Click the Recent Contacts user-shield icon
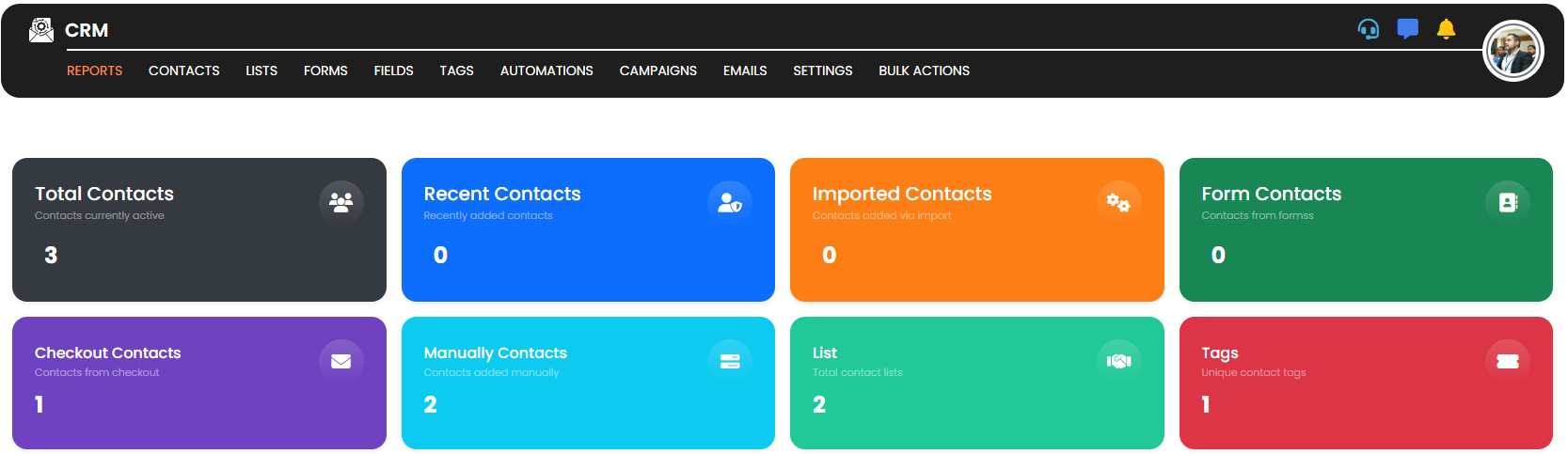 click(x=729, y=202)
